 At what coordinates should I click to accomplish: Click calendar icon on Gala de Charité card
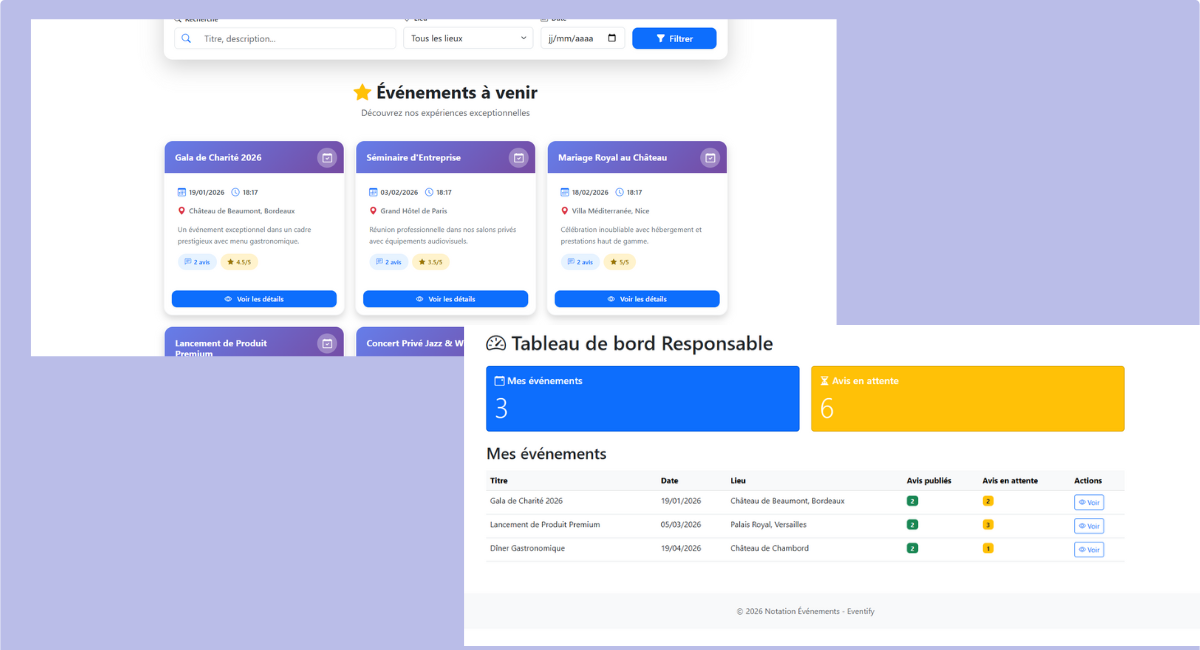326,158
